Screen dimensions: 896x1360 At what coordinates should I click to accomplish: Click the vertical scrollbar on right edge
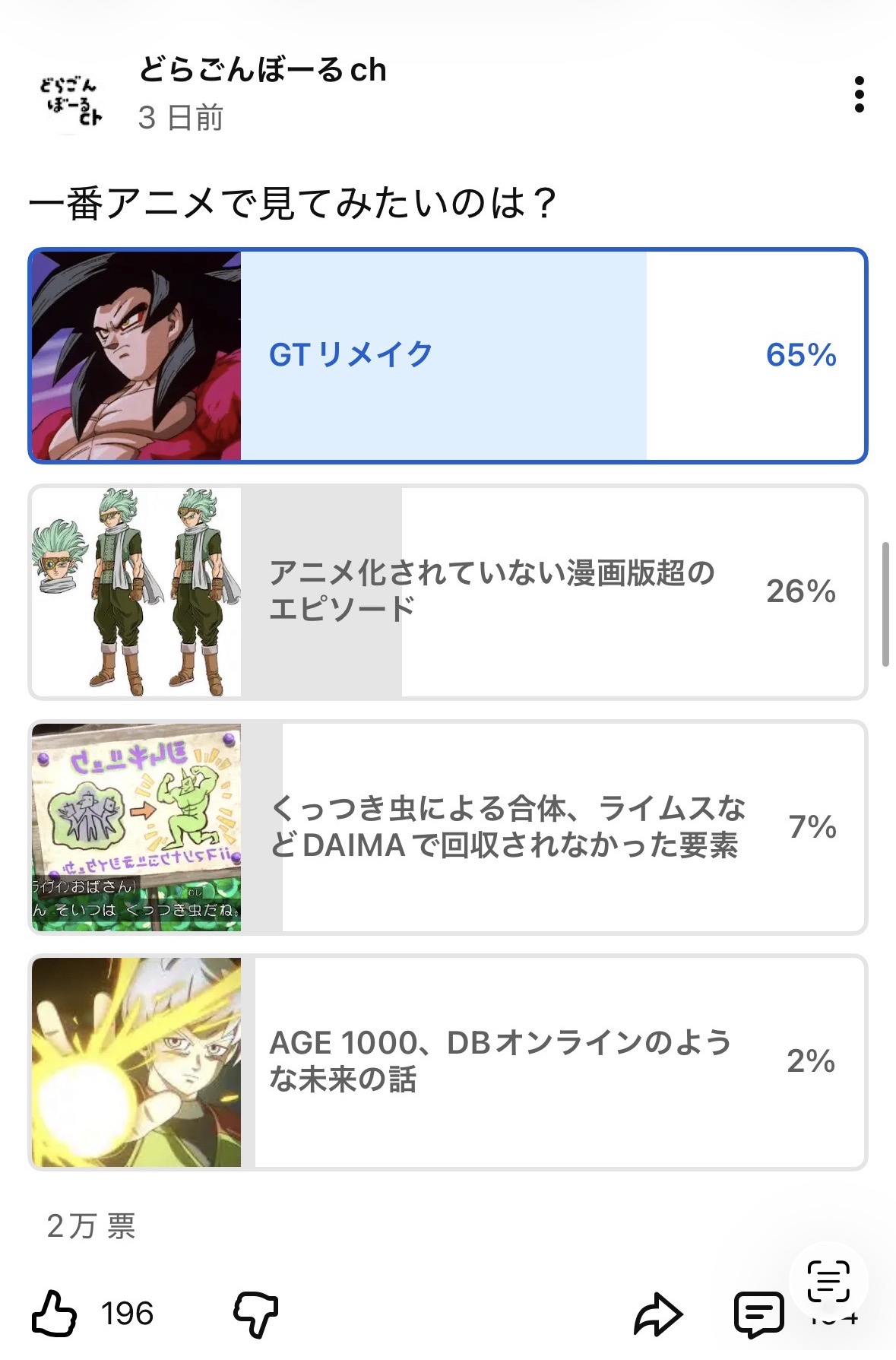(885, 604)
